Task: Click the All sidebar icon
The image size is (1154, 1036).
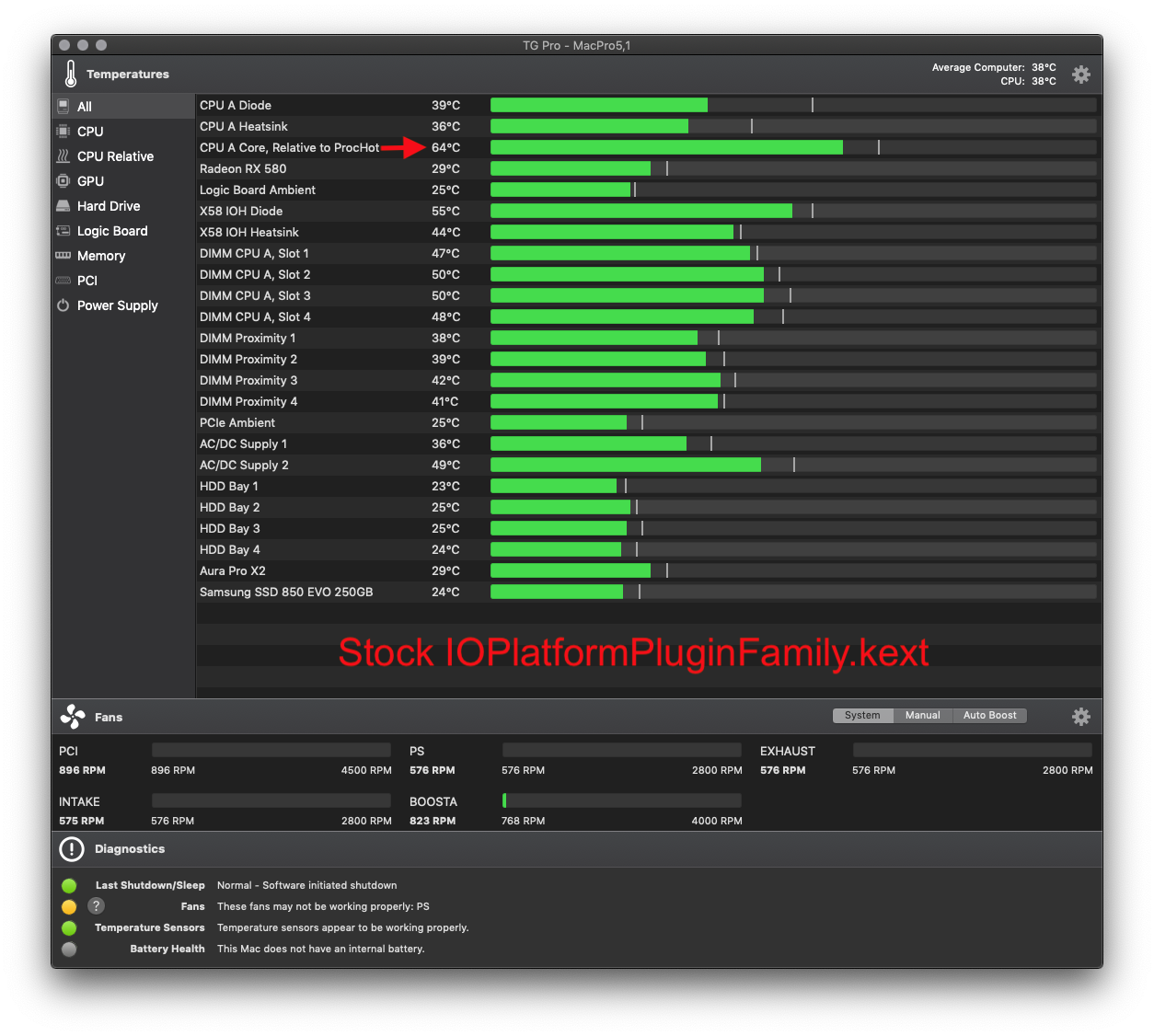Action: (63, 106)
